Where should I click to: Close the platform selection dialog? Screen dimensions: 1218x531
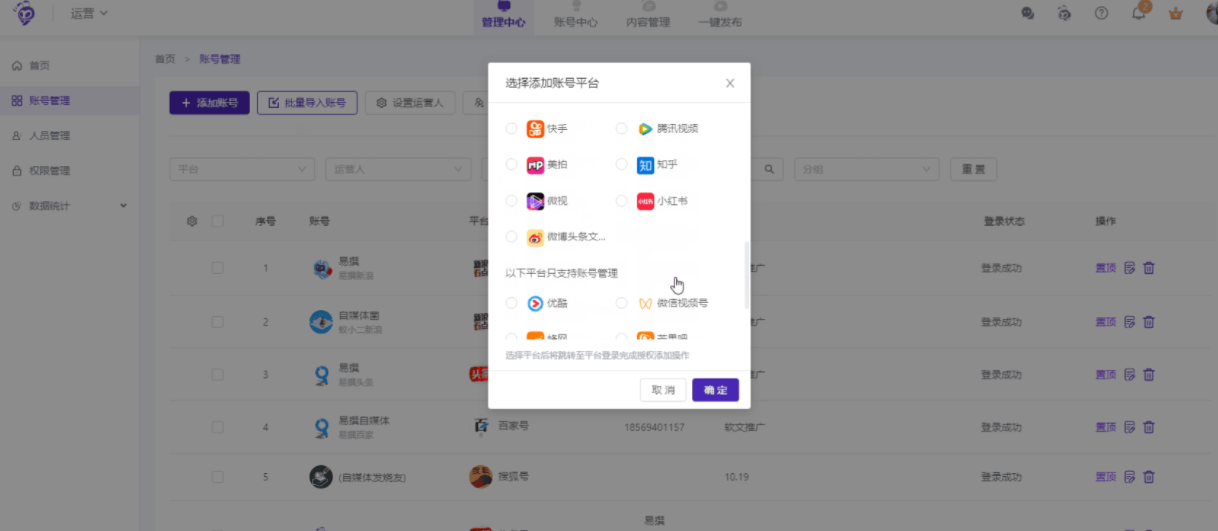pos(730,83)
